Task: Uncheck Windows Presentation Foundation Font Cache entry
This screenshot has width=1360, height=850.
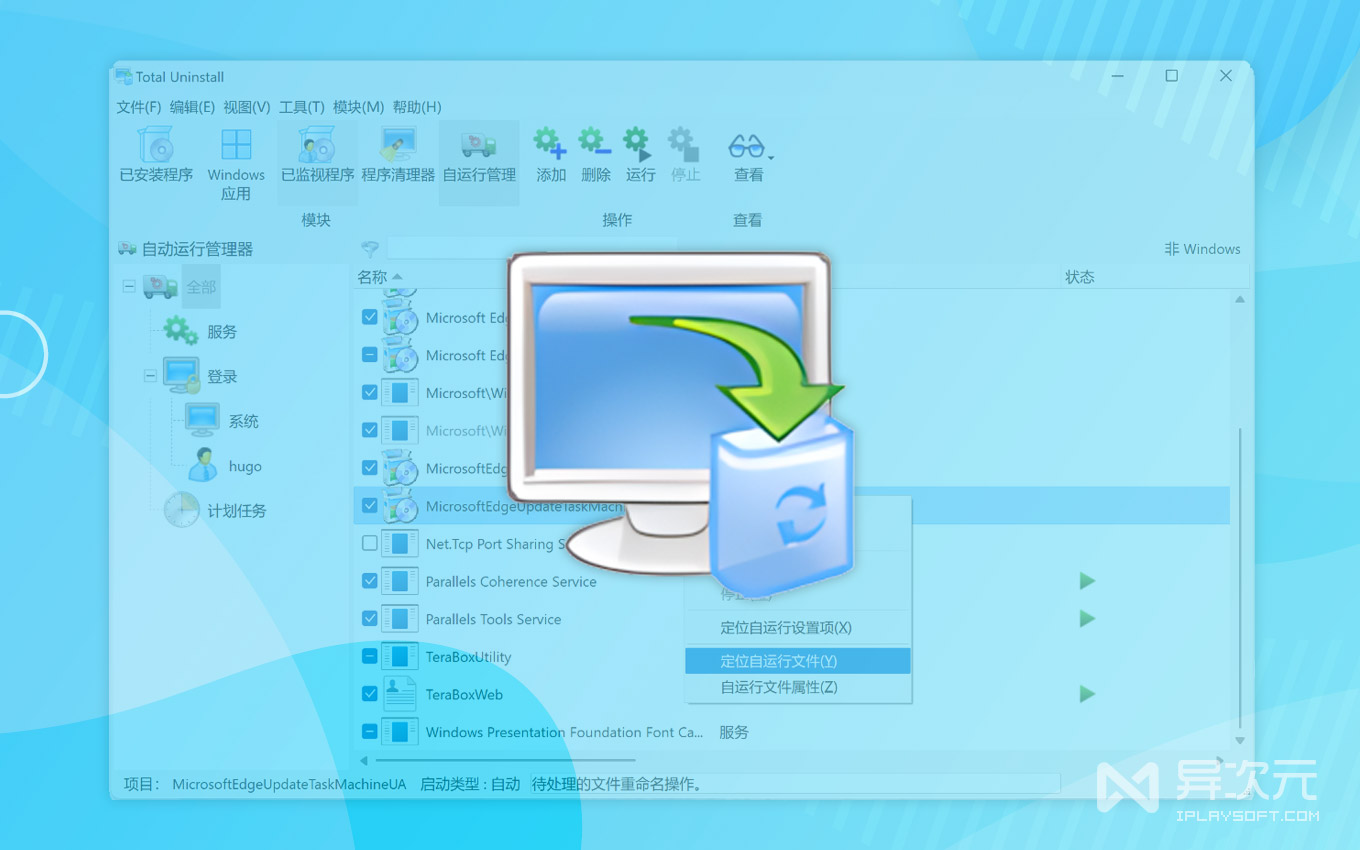Action: click(x=370, y=732)
